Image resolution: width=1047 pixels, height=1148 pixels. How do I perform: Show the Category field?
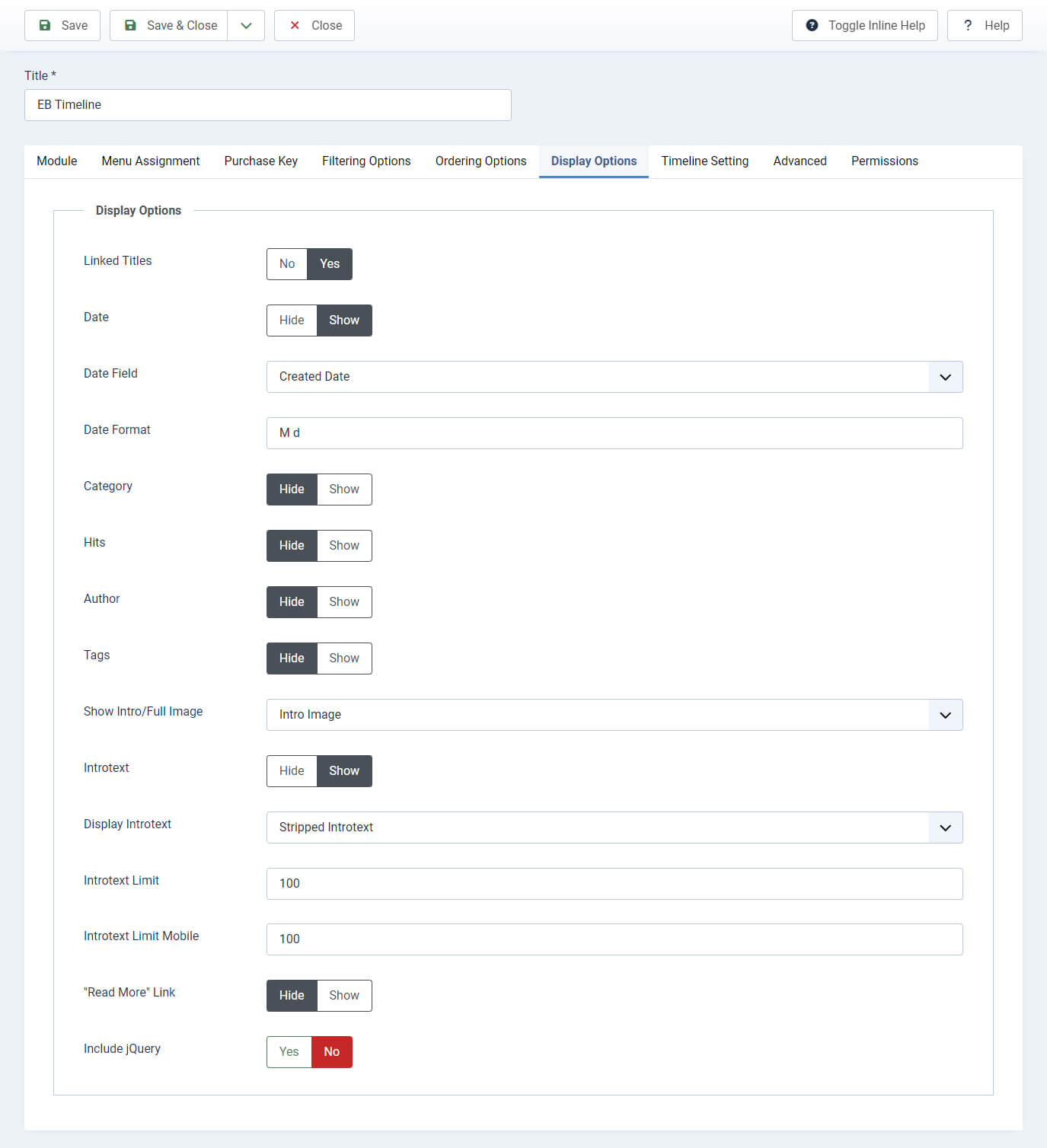[x=344, y=489]
